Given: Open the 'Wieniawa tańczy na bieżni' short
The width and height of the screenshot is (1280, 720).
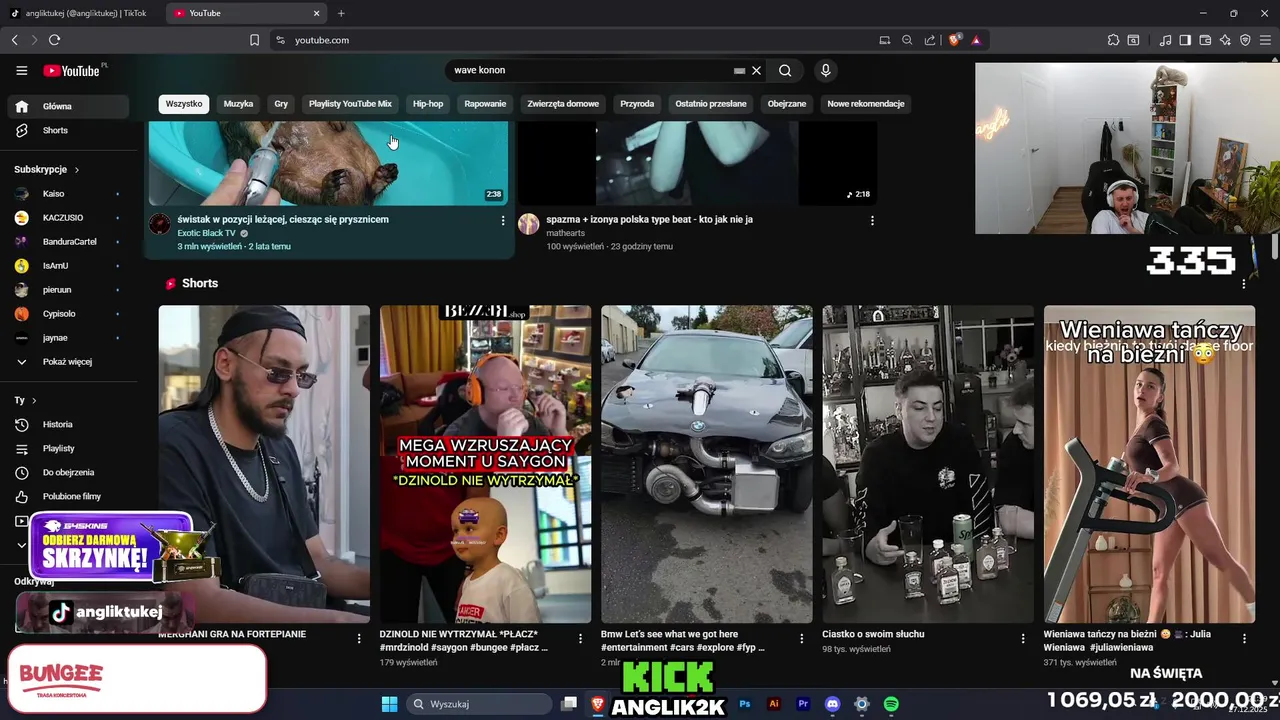Looking at the screenshot, I should coord(1149,464).
